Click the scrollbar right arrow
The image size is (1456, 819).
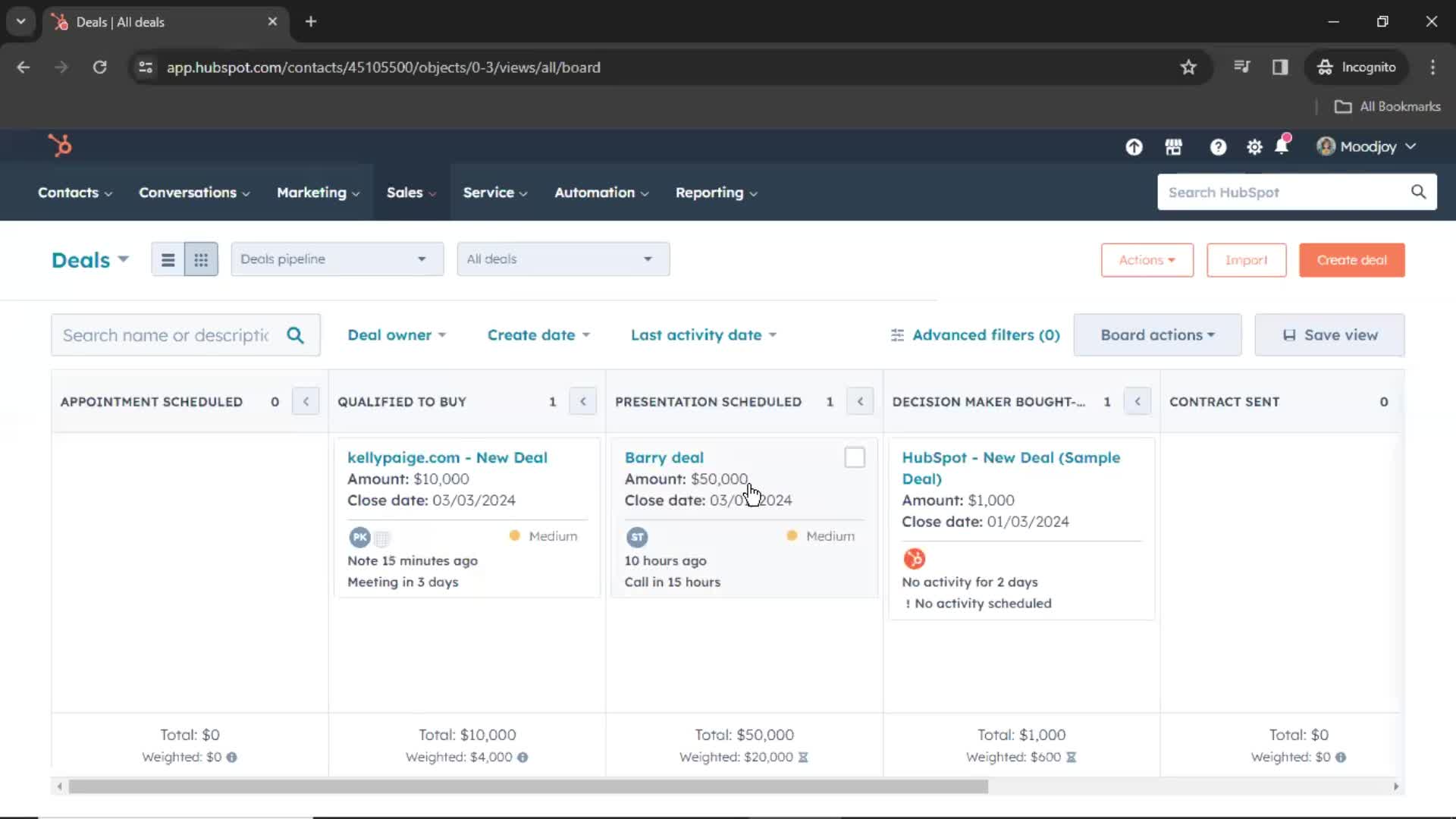pos(1396,786)
